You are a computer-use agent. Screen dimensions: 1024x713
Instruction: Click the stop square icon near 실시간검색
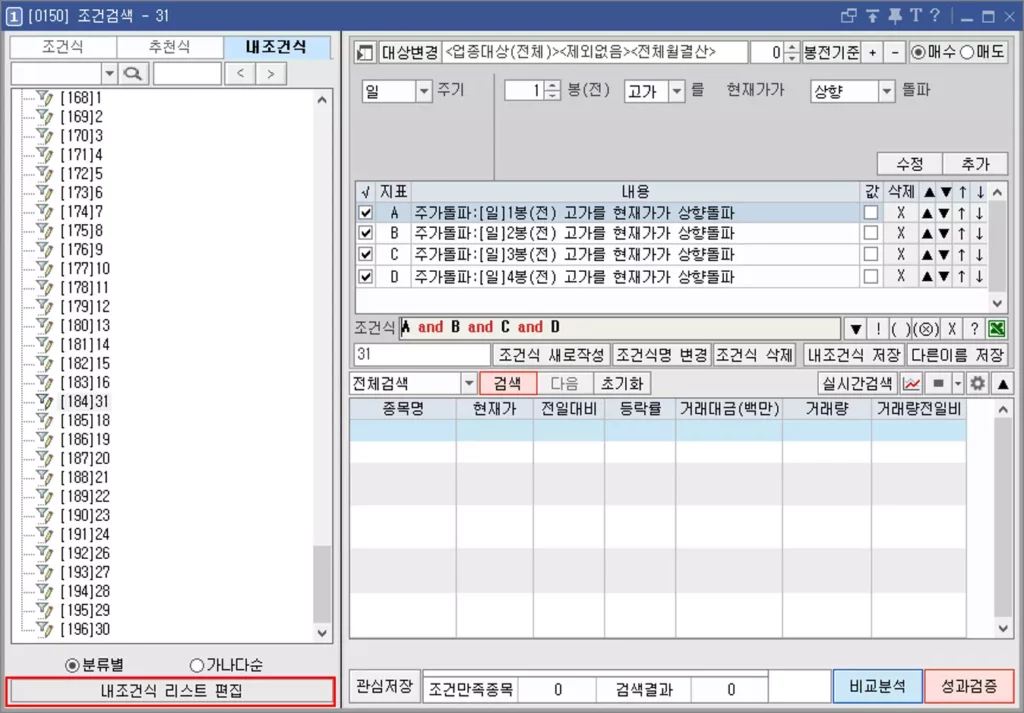(x=938, y=384)
